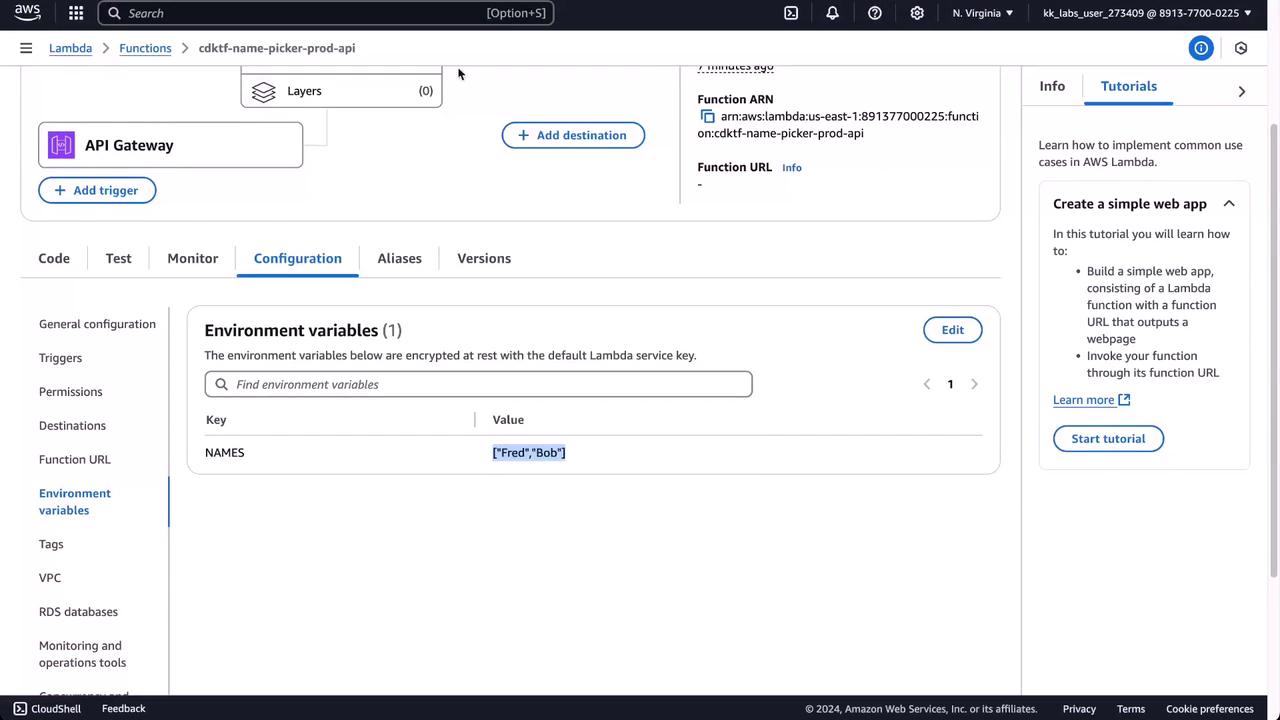The image size is (1280, 720).
Task: Click the NAMES key cell
Action: click(224, 453)
